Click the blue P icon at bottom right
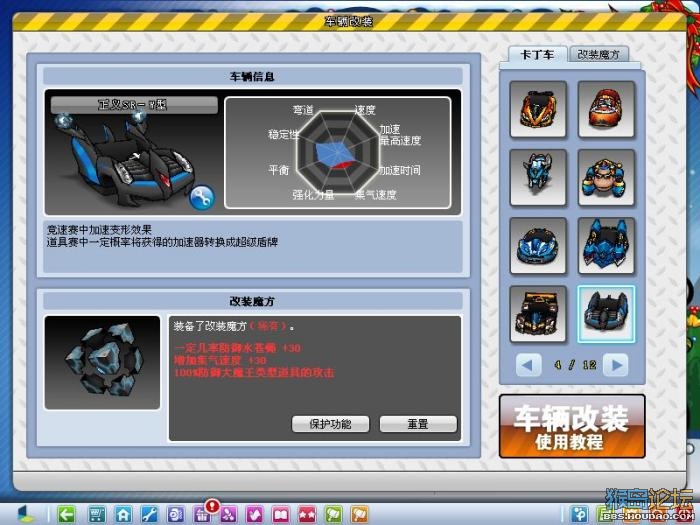 coord(579,514)
